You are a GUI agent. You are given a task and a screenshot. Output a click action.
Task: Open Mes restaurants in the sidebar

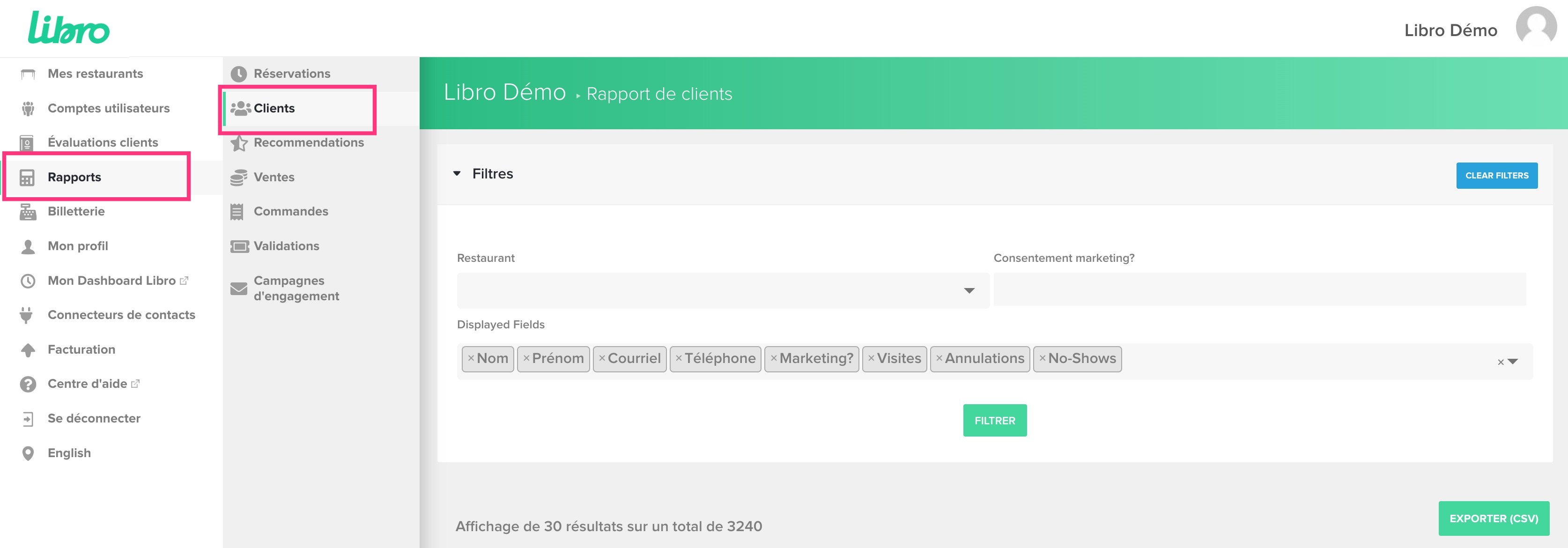point(95,74)
